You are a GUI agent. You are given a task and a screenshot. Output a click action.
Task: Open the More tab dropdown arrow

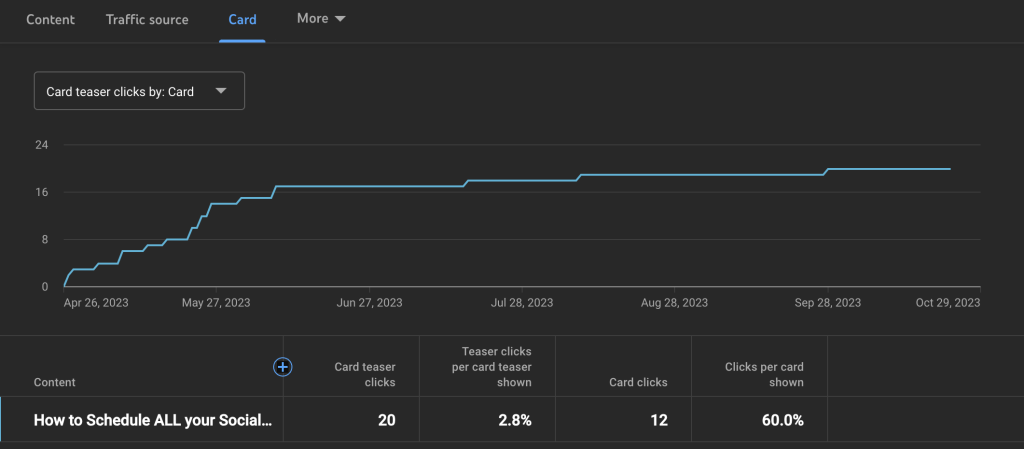coord(340,19)
